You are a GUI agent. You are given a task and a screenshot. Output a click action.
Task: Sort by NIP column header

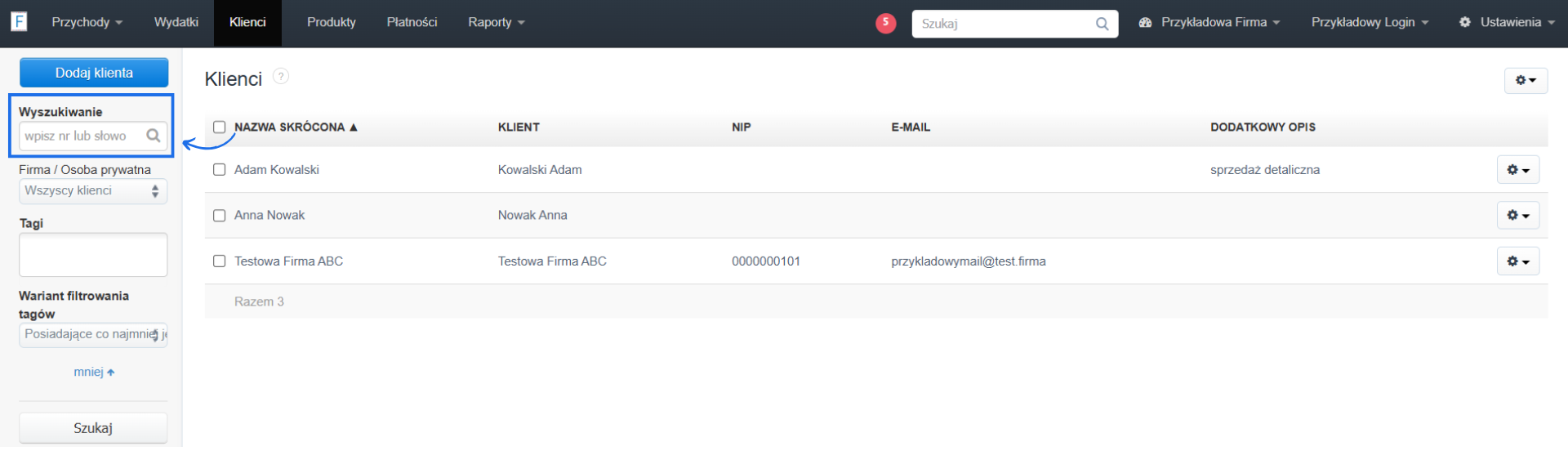[x=741, y=127]
